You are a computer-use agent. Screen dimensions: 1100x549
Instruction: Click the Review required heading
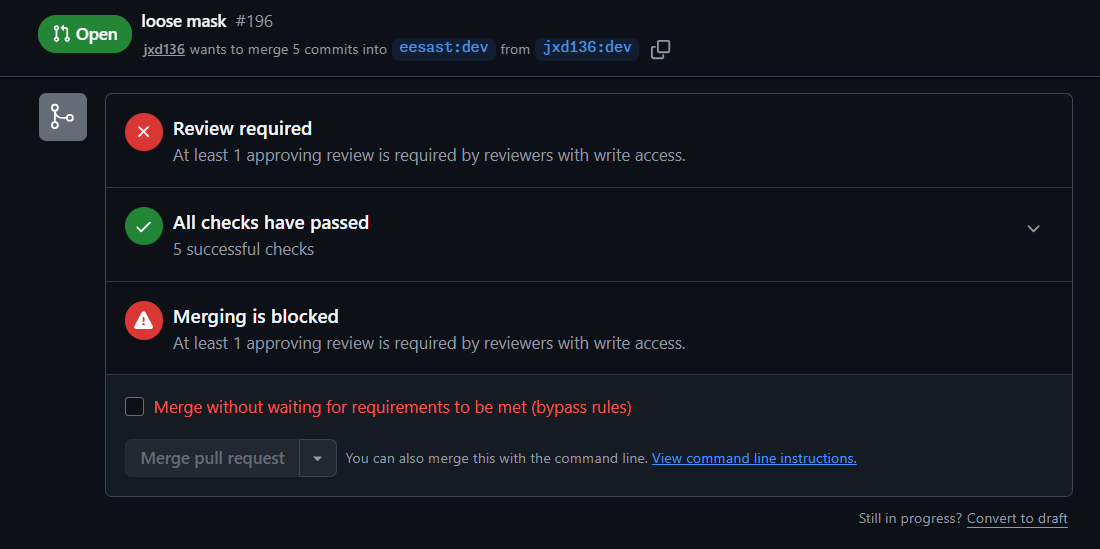click(242, 129)
